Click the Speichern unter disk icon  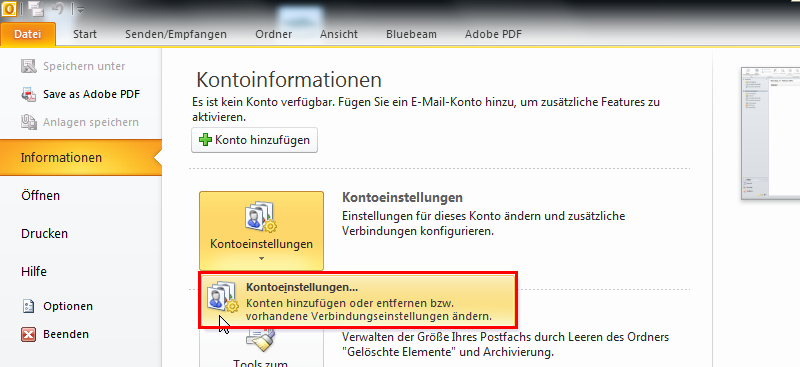29,66
